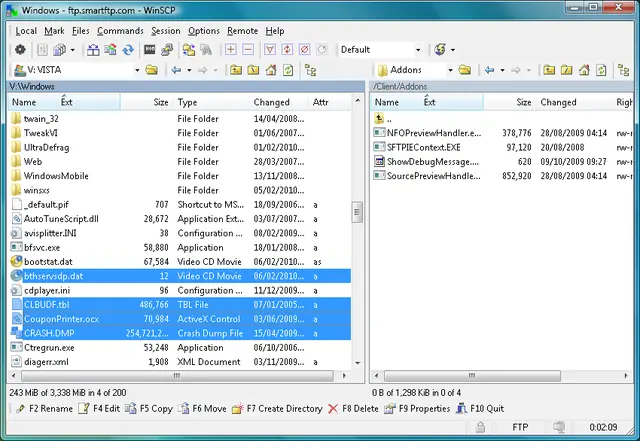This screenshot has height=441, width=640.
Task: Click the Clear Selection icon
Action: tap(304, 50)
